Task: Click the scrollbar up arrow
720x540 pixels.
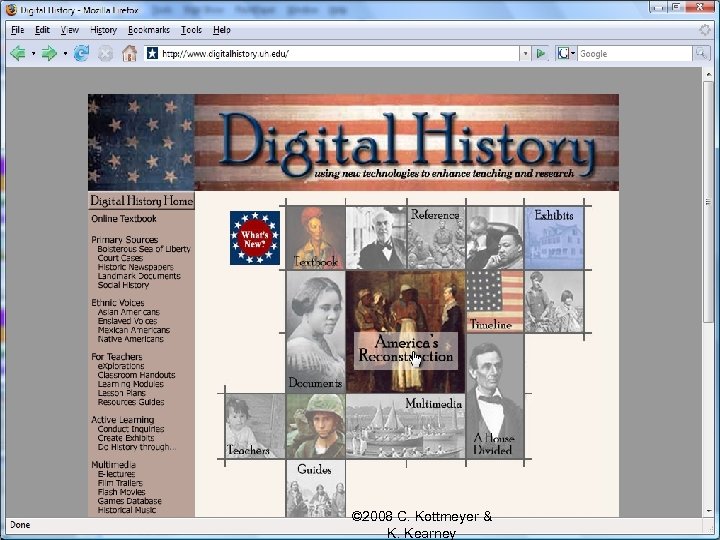Action: click(708, 74)
